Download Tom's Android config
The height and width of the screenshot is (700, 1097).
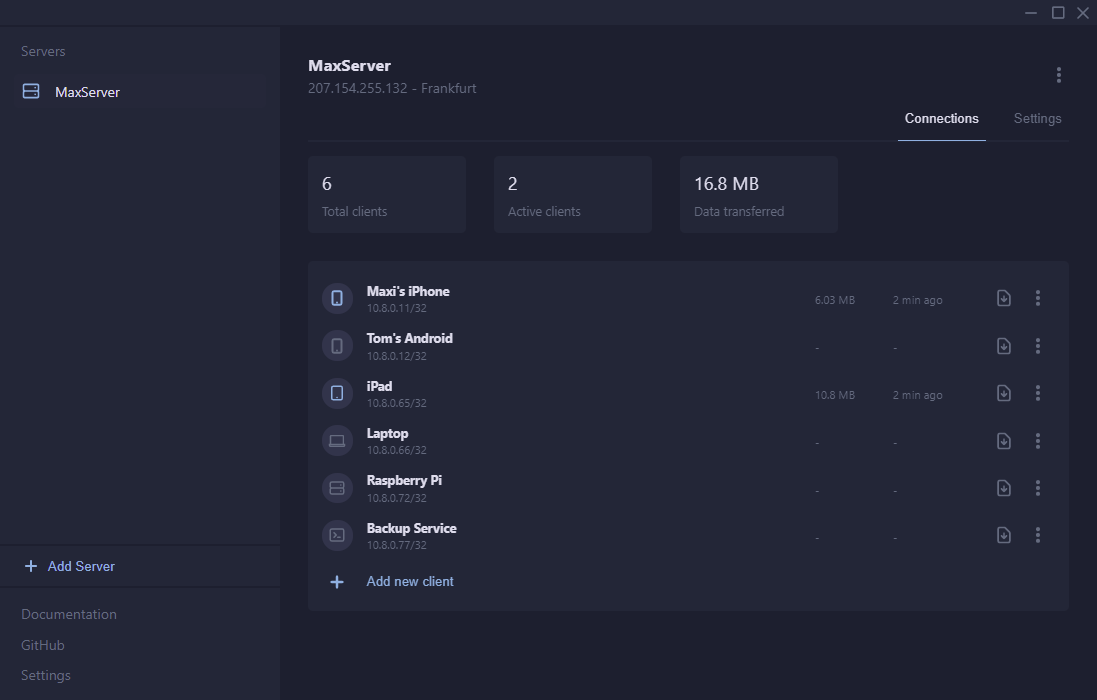1003,345
